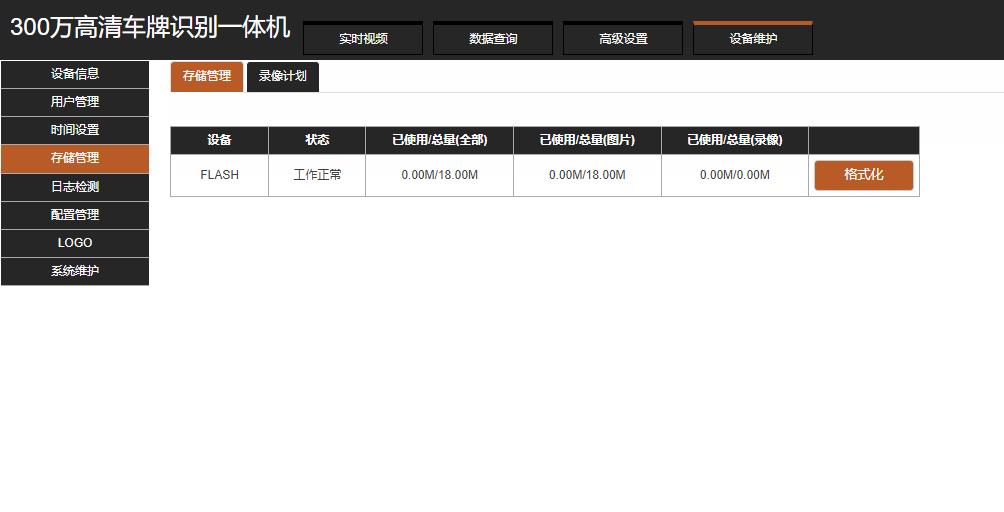Click the 状态 column header
Screen dimensions: 1004x512
pyautogui.click(x=317, y=140)
